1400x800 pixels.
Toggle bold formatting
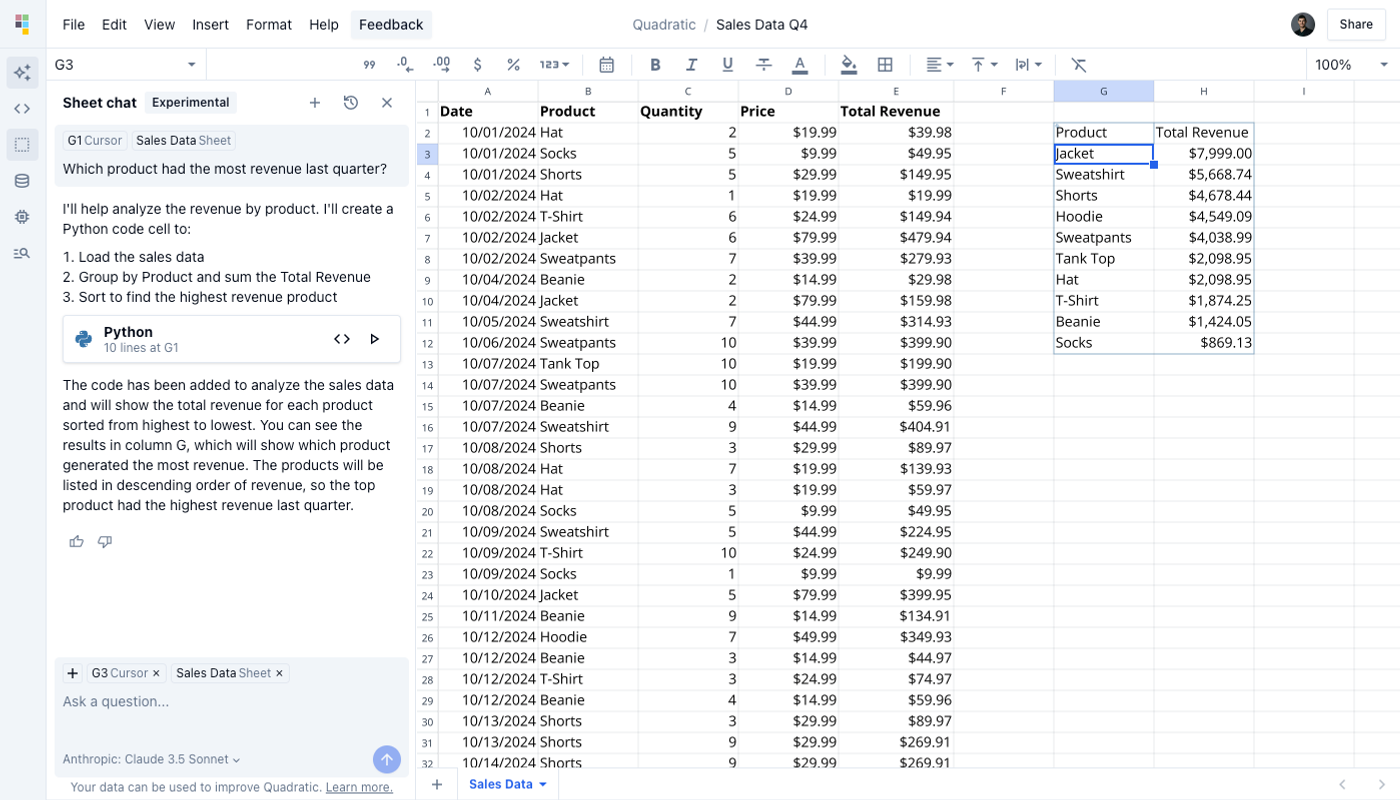click(655, 64)
